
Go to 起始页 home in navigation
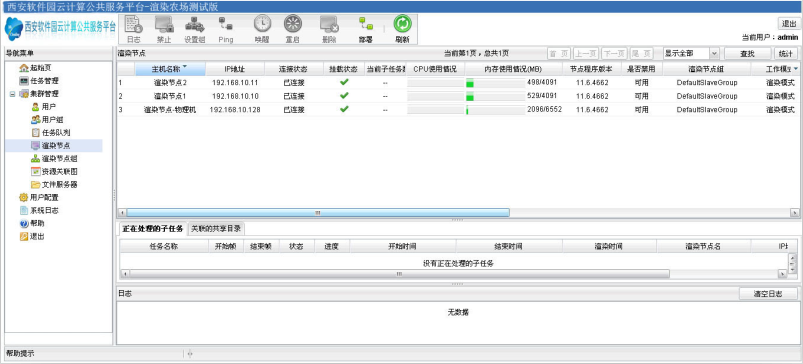tap(35, 68)
